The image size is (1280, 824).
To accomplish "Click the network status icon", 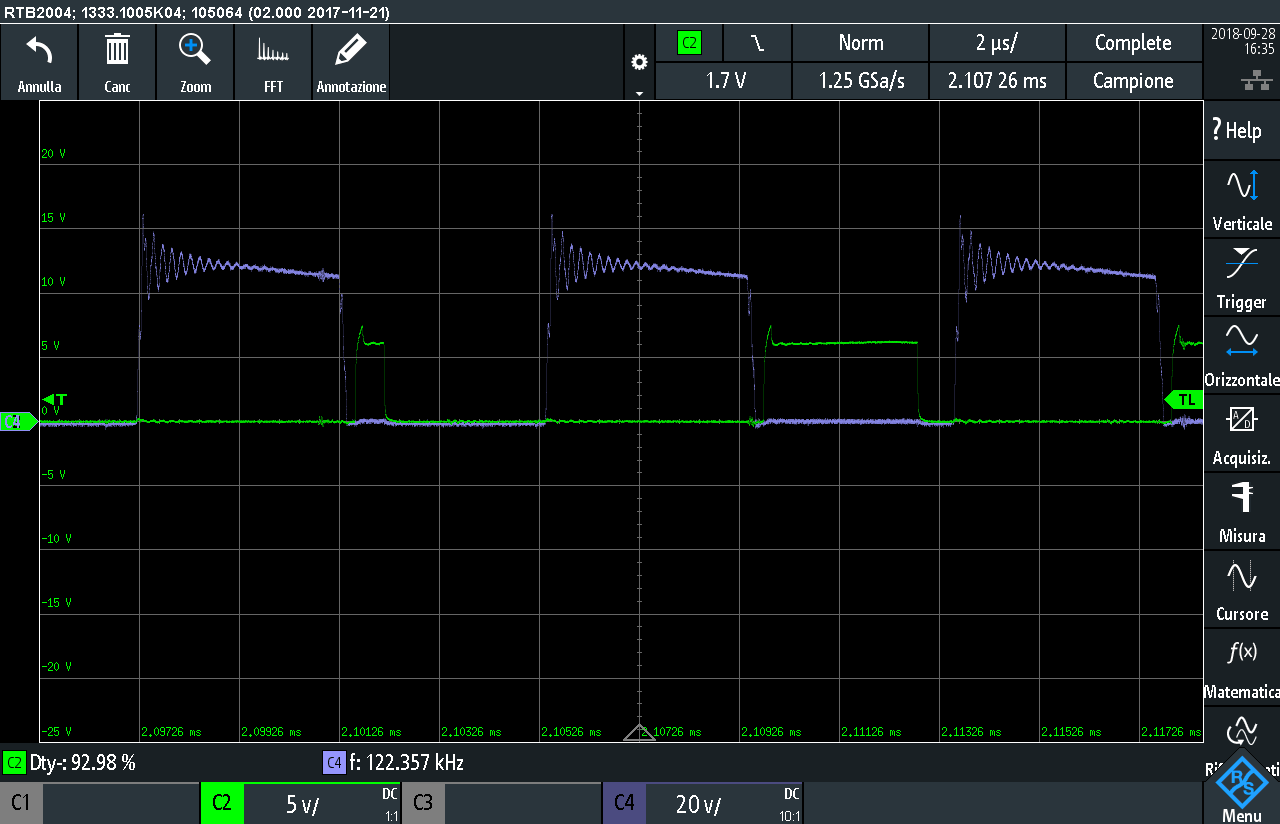I will (1255, 82).
